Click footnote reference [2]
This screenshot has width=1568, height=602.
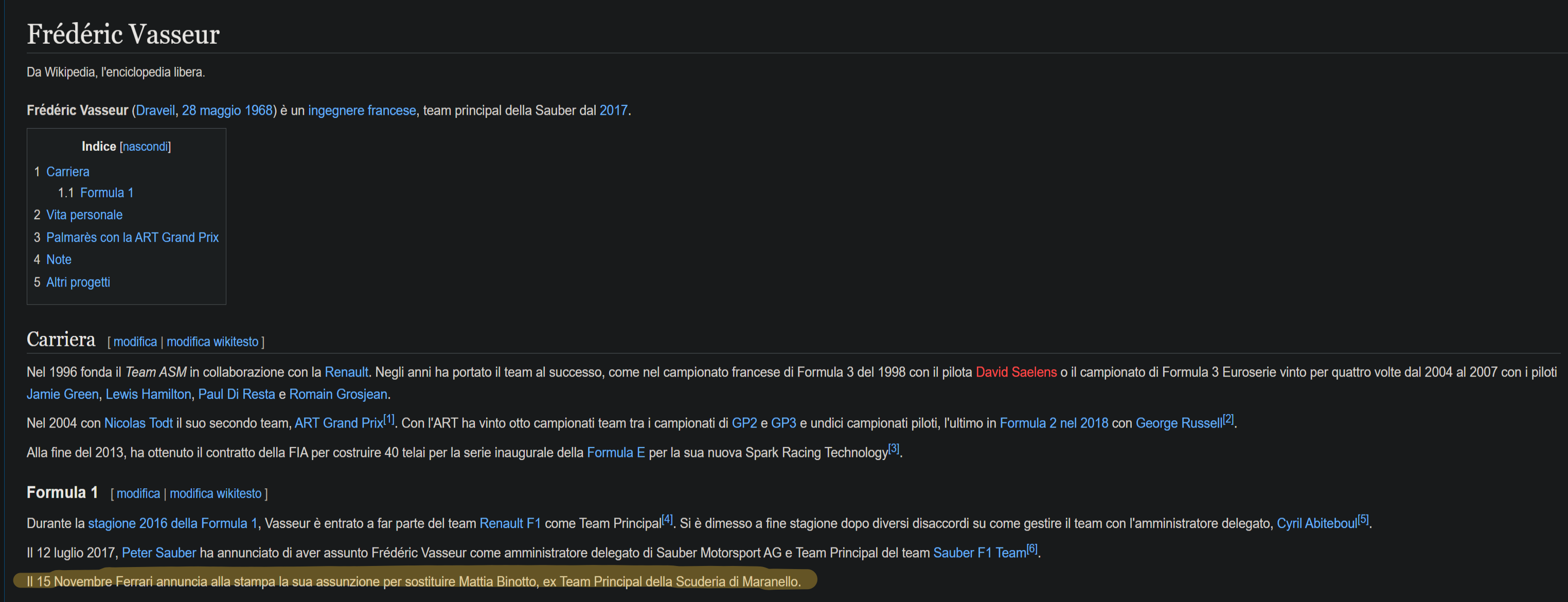click(1228, 419)
